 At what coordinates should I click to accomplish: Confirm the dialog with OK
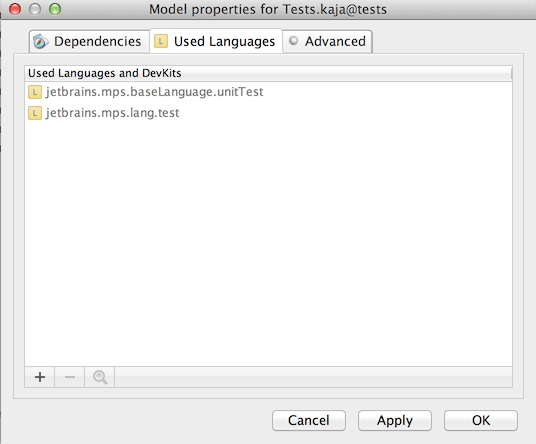[481, 420]
